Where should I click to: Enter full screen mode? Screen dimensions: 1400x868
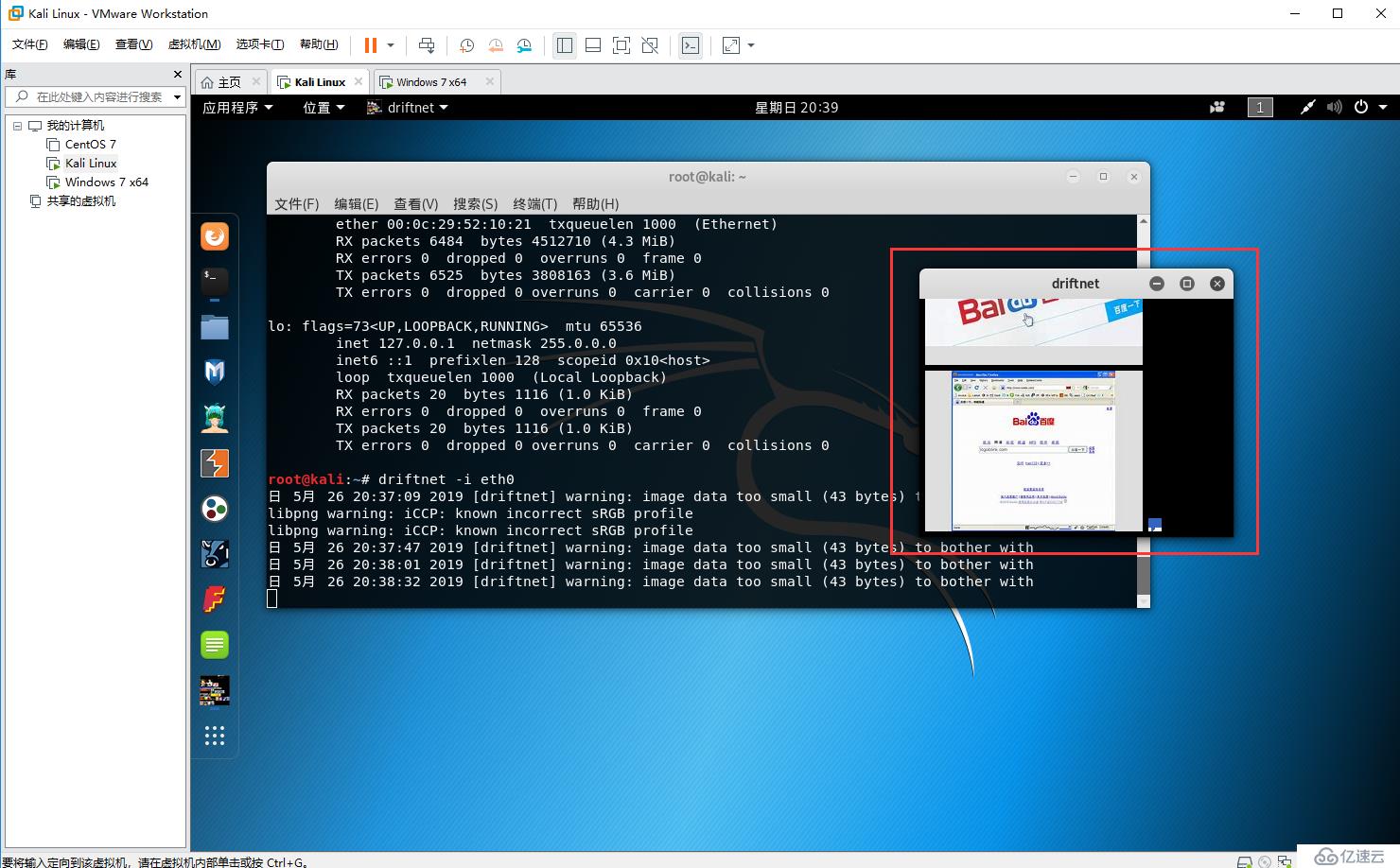tap(621, 45)
